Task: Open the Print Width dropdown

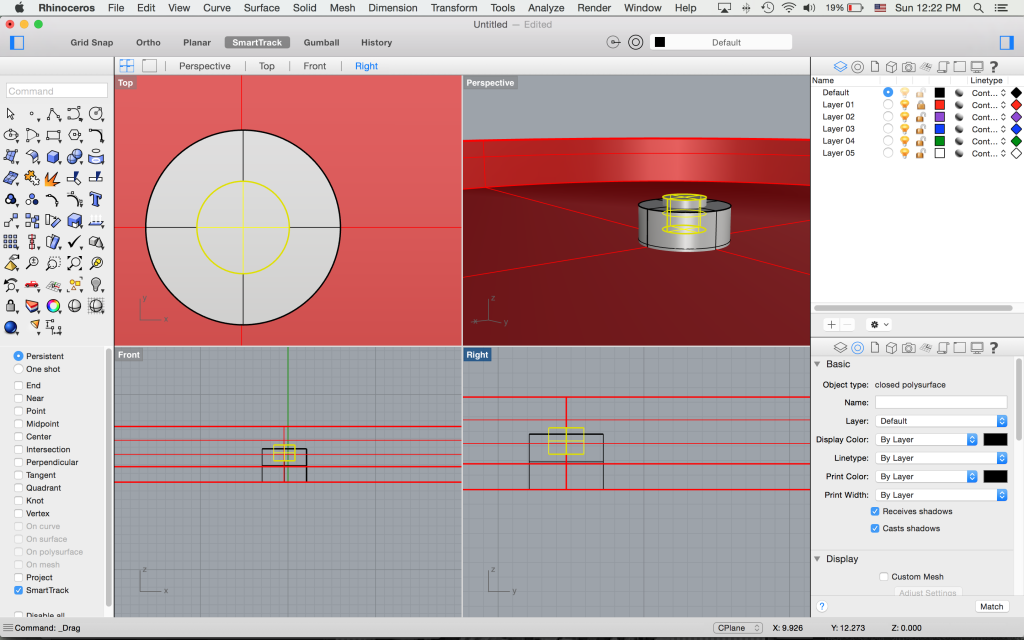Action: (x=941, y=495)
